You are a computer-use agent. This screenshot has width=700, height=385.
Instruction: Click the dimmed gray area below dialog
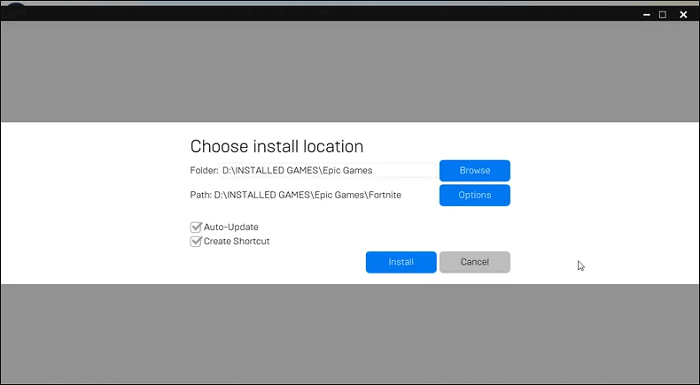[350, 333]
